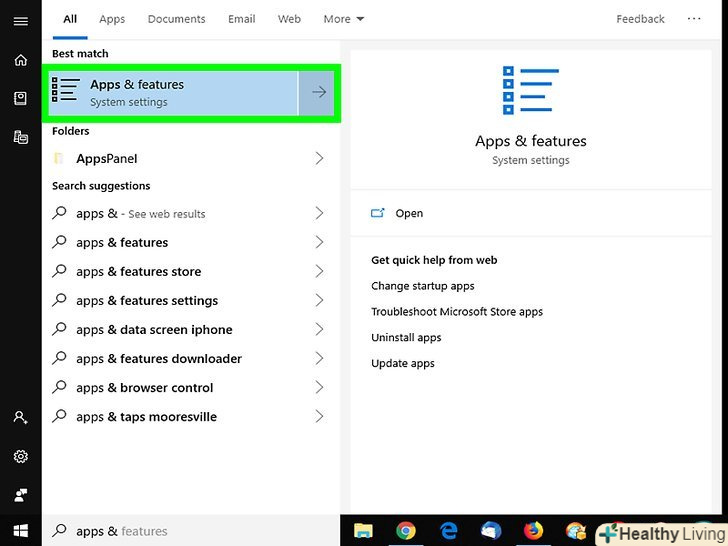Open File Explorer from the taskbar

363,531
